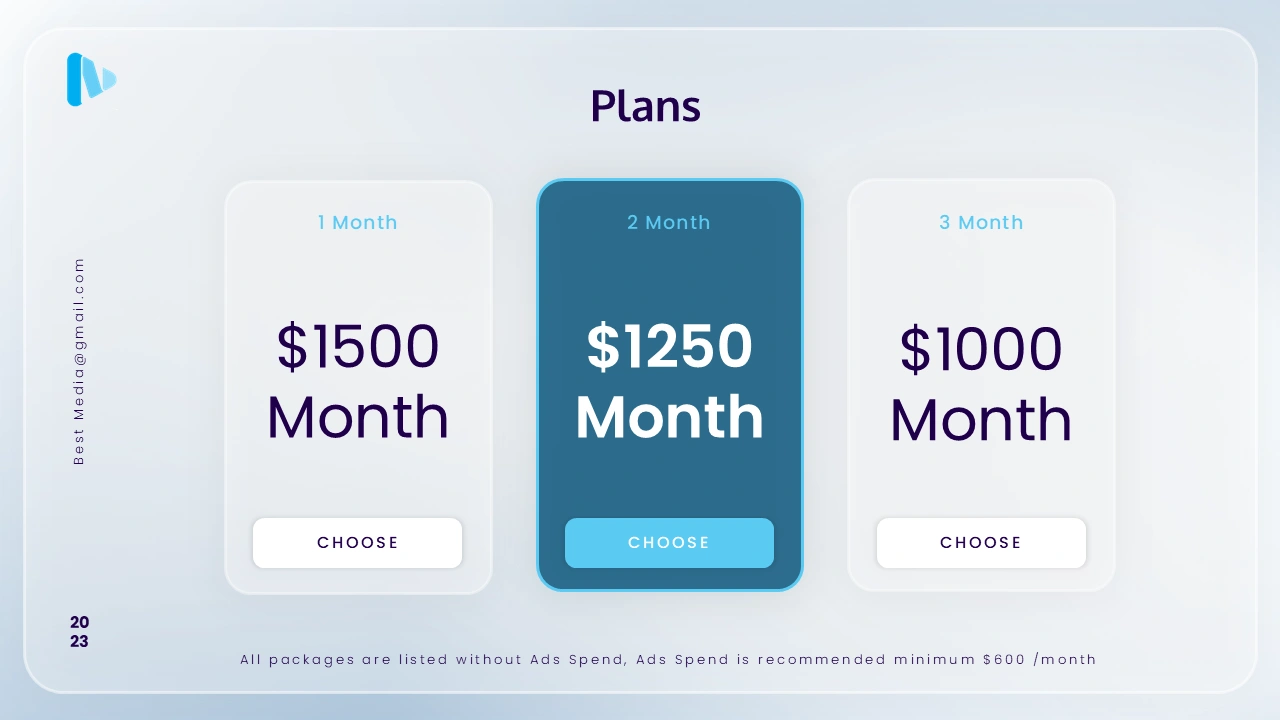Choose the highlighted $1250 plan
Viewport: 1280px width, 720px height.
tap(669, 542)
